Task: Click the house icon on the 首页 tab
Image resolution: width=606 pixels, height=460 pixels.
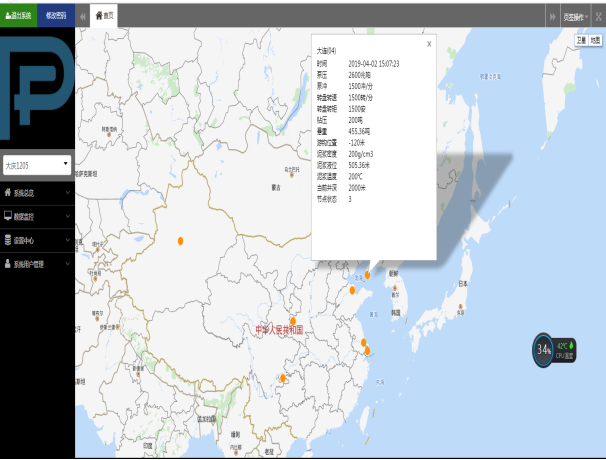Action: click(x=99, y=15)
